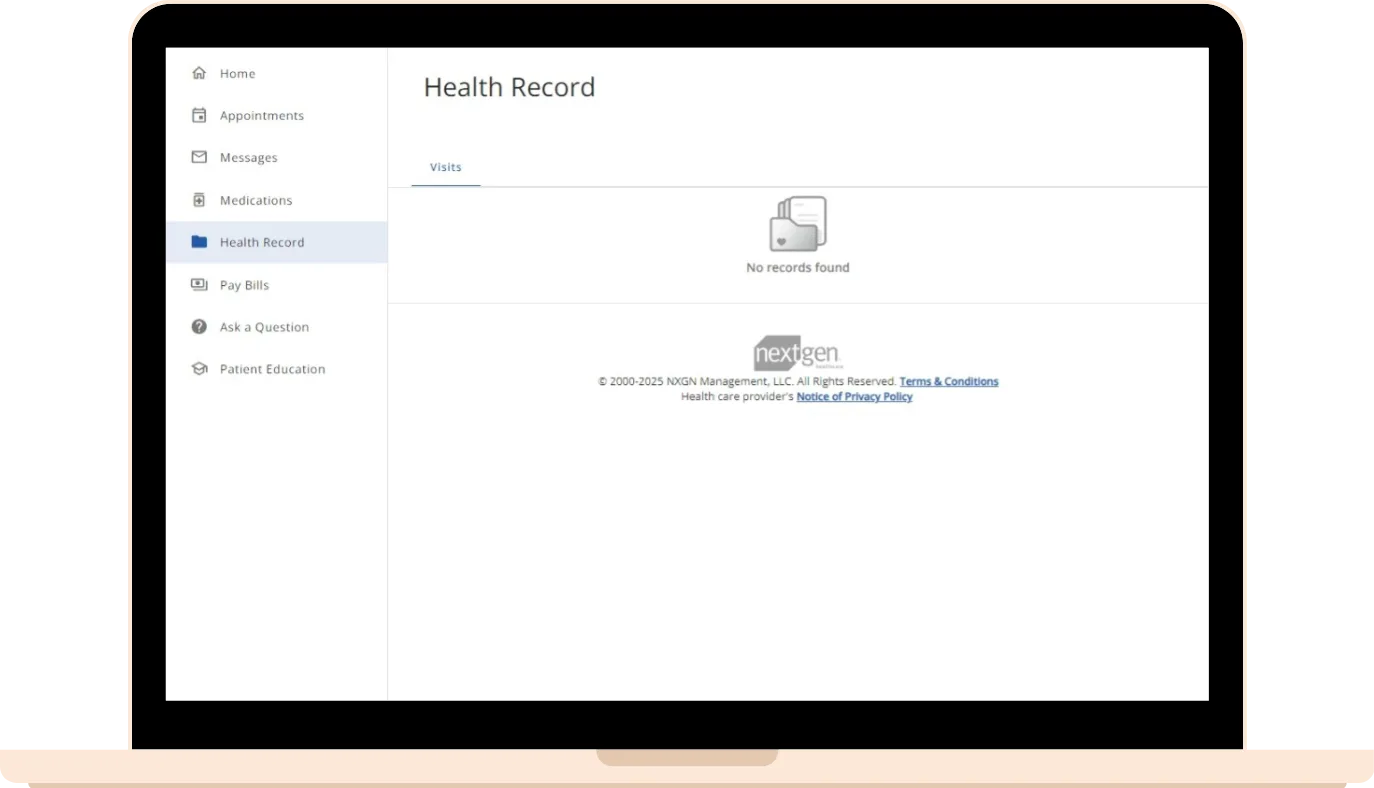Go to the Appointments text label

pos(262,116)
